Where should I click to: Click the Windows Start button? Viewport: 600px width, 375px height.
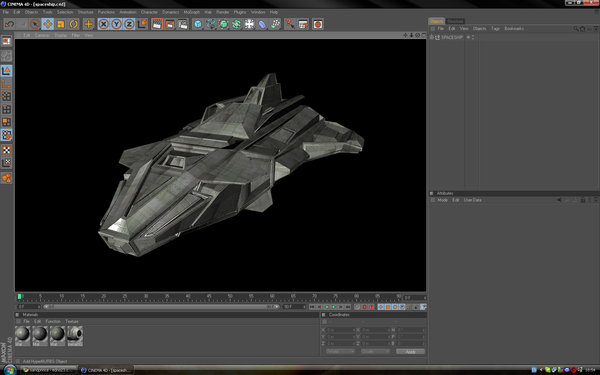click(9, 370)
